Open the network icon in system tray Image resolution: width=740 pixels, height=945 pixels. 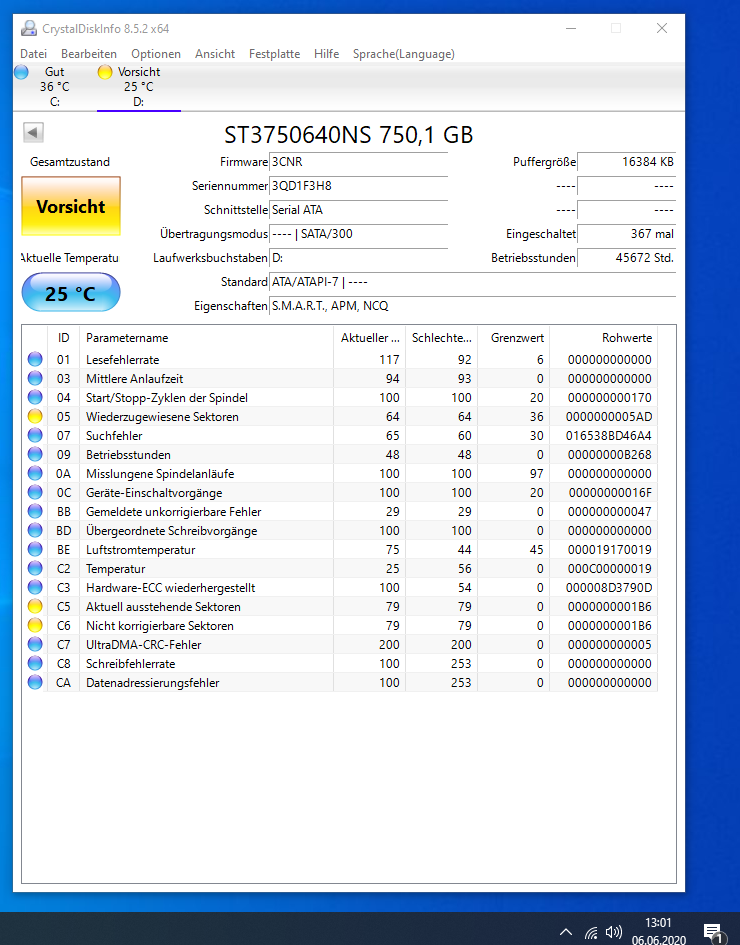tap(591, 932)
